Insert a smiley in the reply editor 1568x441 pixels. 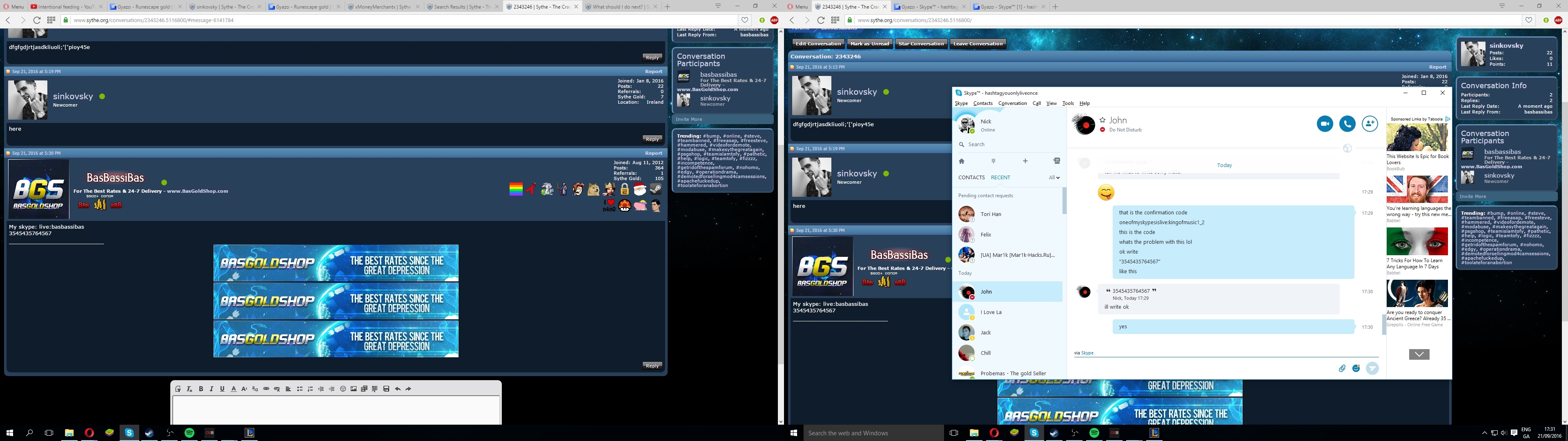[x=343, y=389]
